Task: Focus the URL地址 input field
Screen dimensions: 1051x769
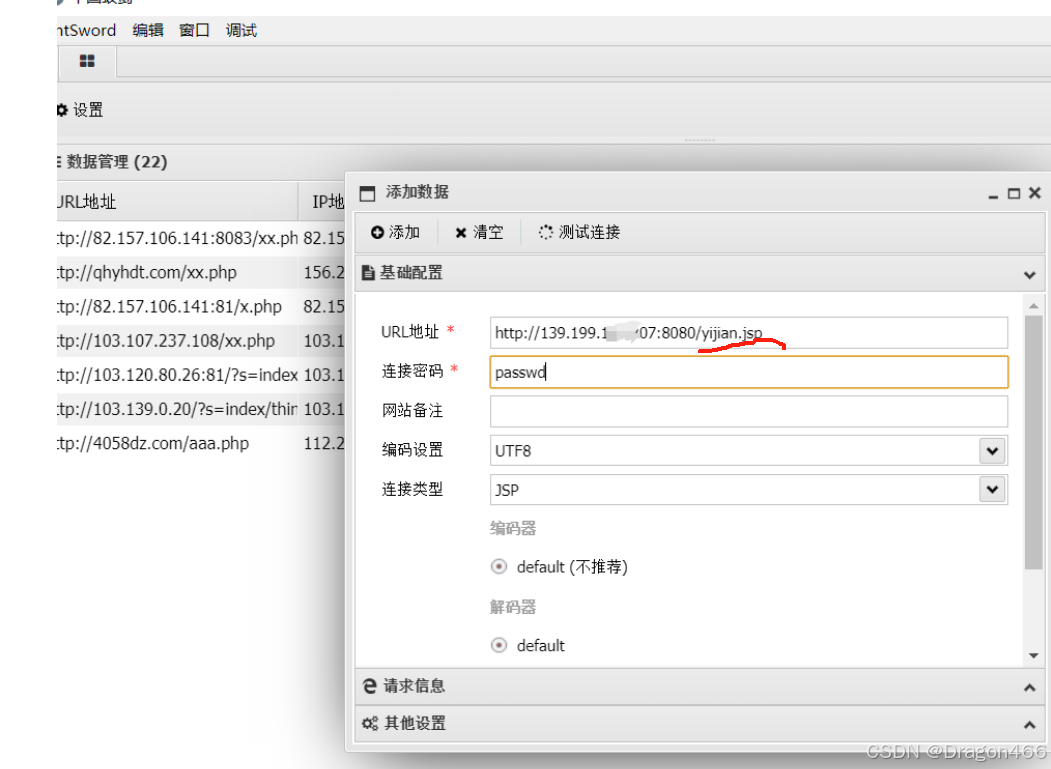Action: 749,333
